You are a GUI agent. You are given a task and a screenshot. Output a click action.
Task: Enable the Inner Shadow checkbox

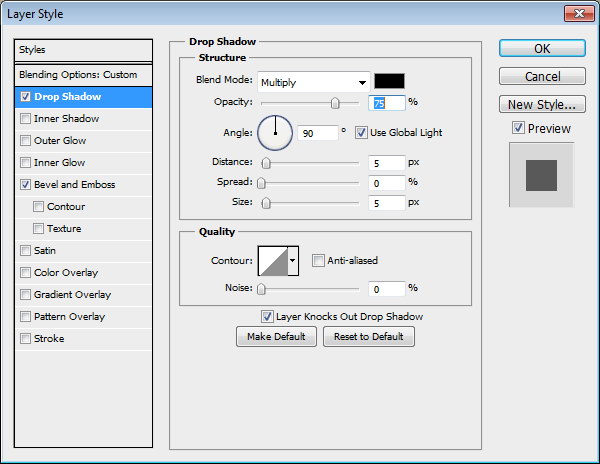[25, 119]
